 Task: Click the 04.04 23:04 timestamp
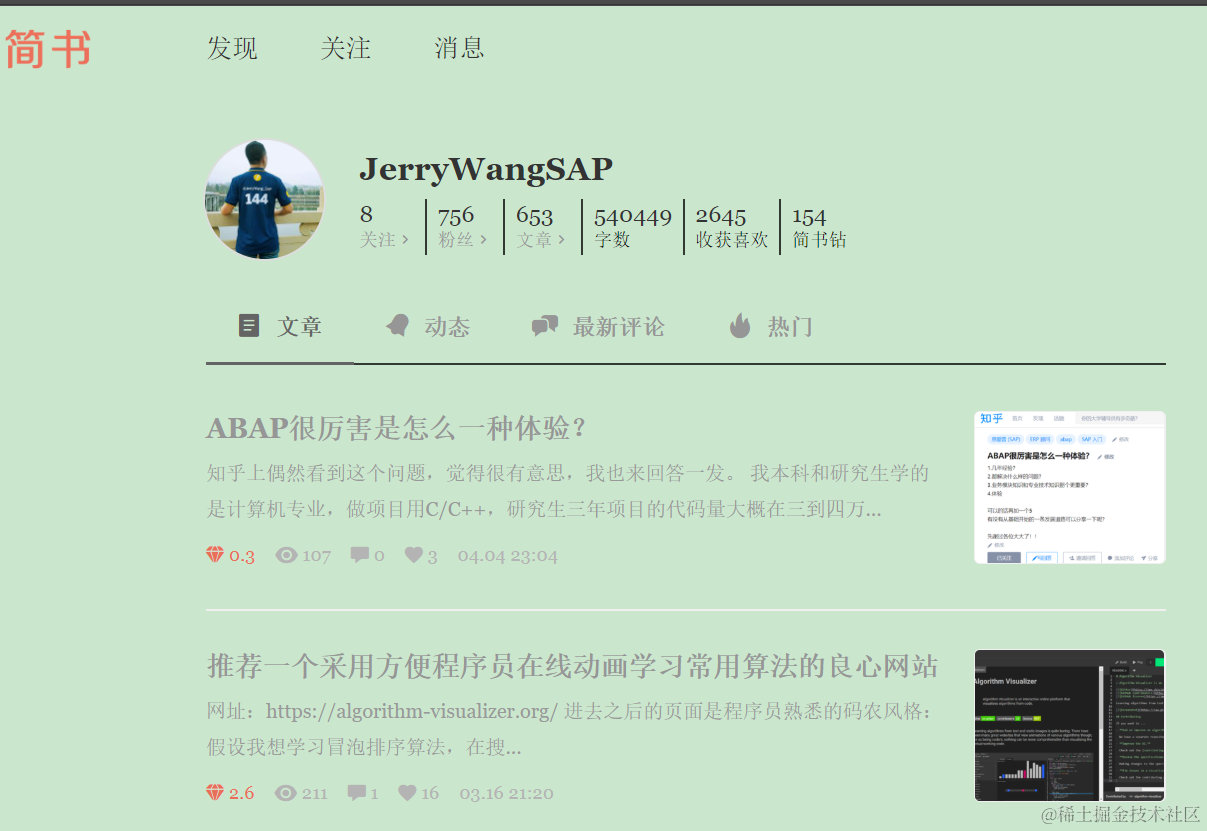point(508,556)
